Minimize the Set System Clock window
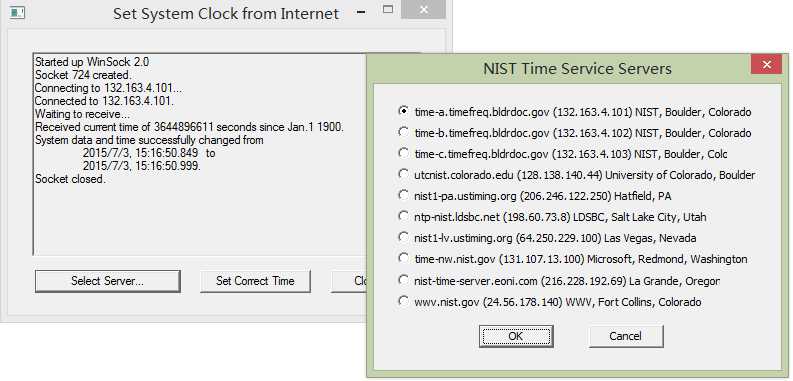The width and height of the screenshot is (793, 381). pyautogui.click(x=361, y=12)
